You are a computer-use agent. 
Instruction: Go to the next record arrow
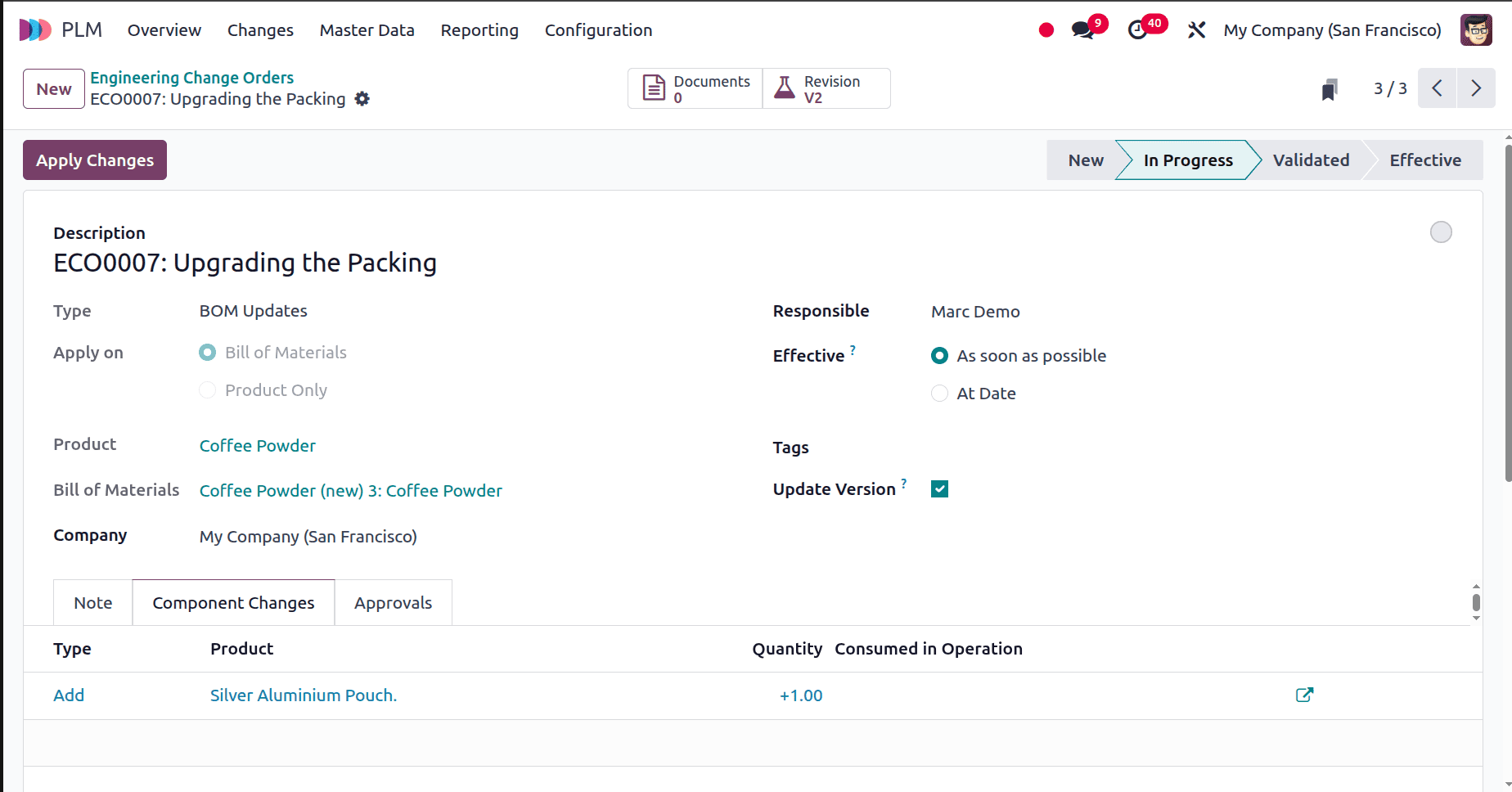click(1476, 88)
